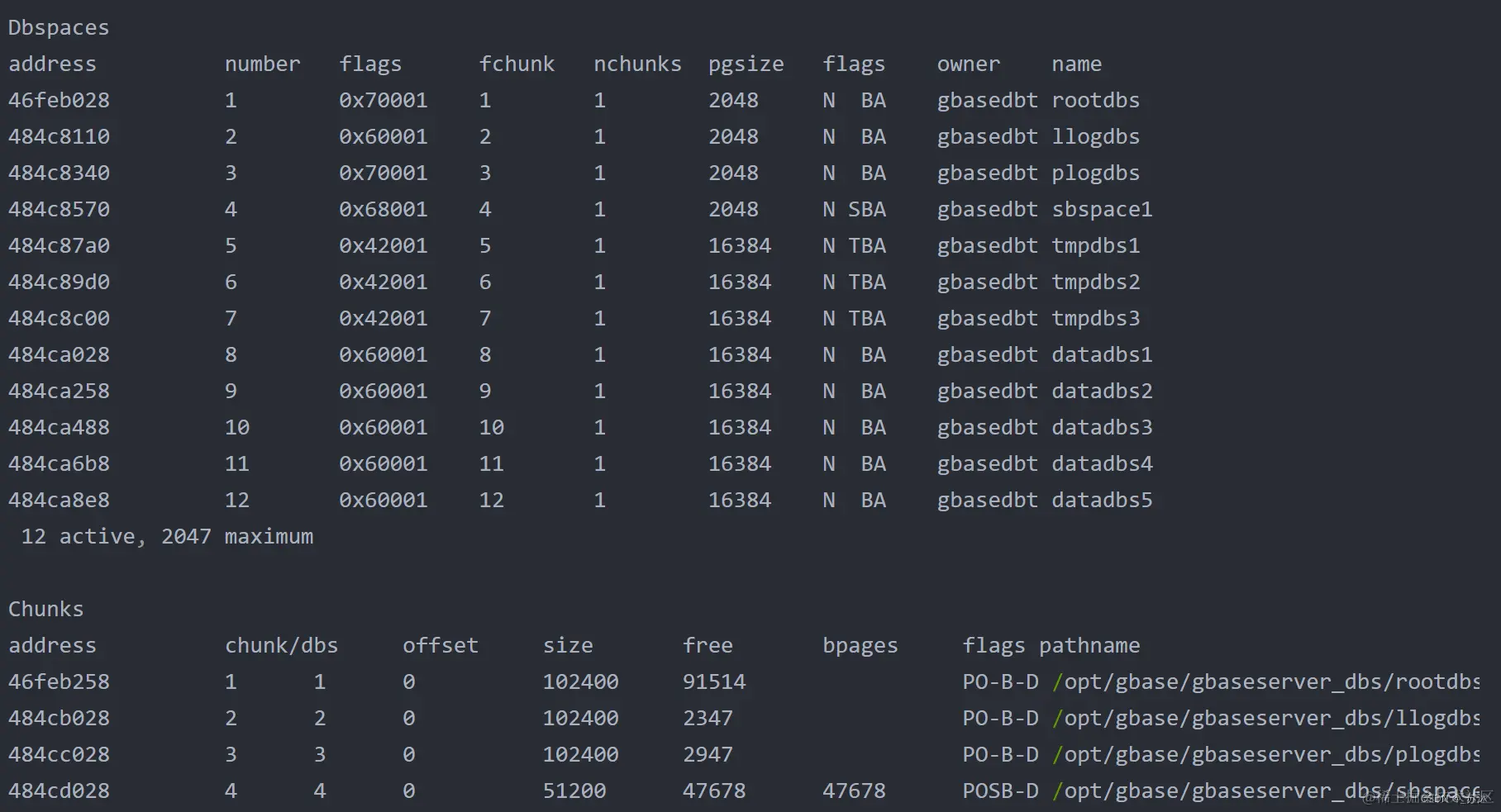This screenshot has height=812, width=1501.
Task: Click the address 46feb028 in Dbspaces
Action: coord(59,101)
